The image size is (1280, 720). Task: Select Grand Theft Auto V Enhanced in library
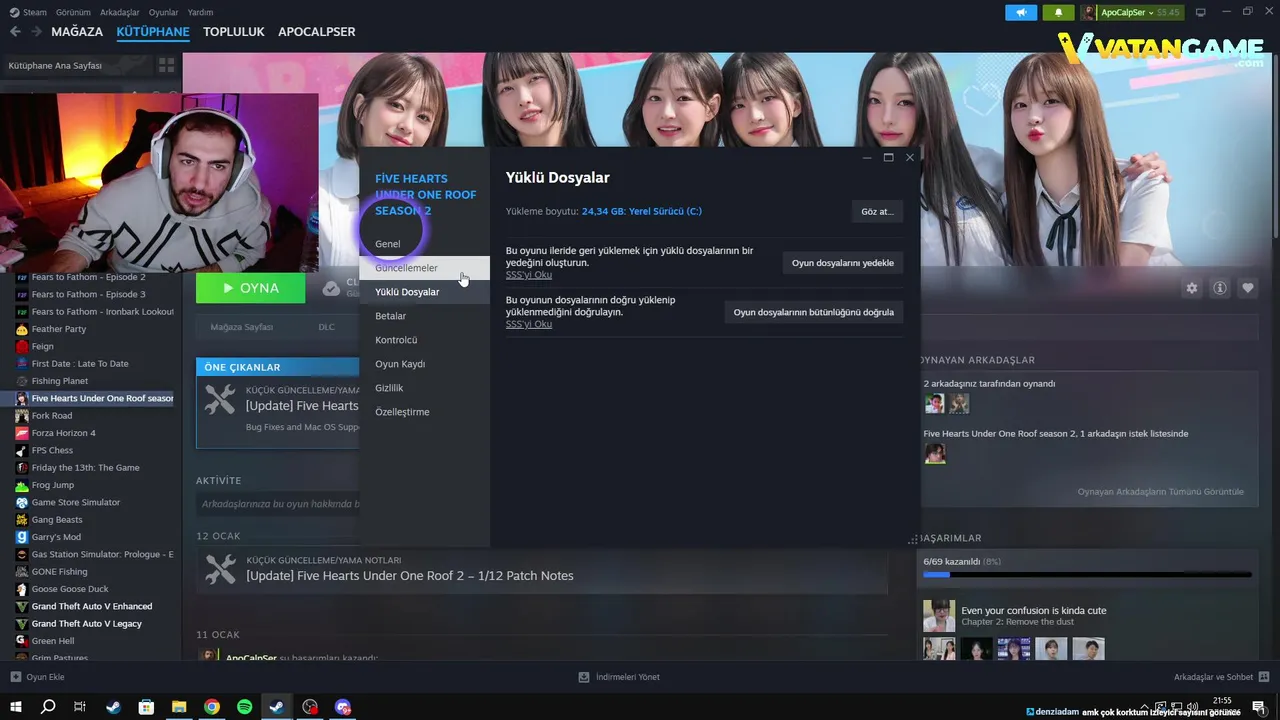pos(92,606)
